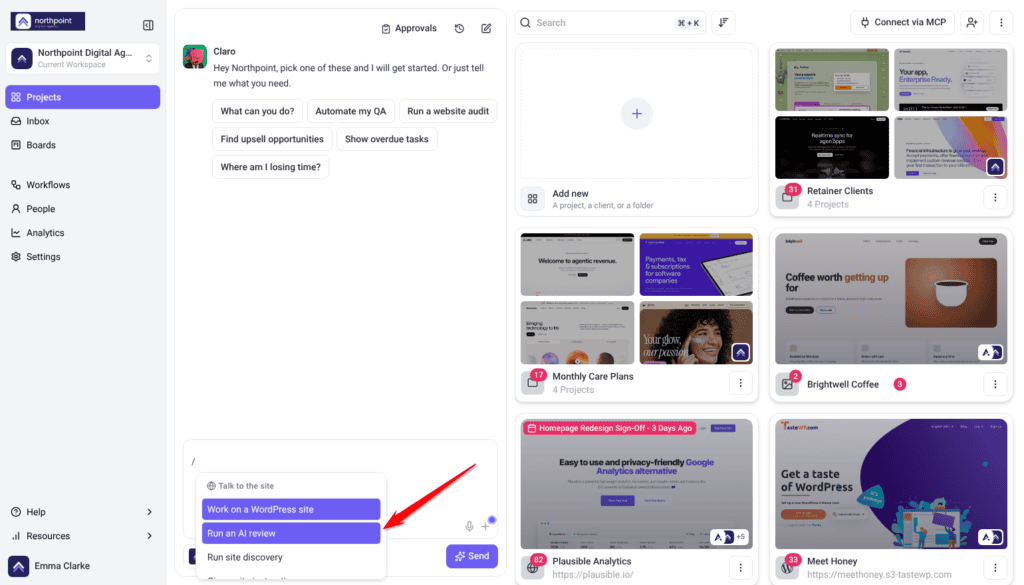Click Retainer Clients folder icon with 31 badge
This screenshot has height=585, width=1024.
(x=788, y=197)
